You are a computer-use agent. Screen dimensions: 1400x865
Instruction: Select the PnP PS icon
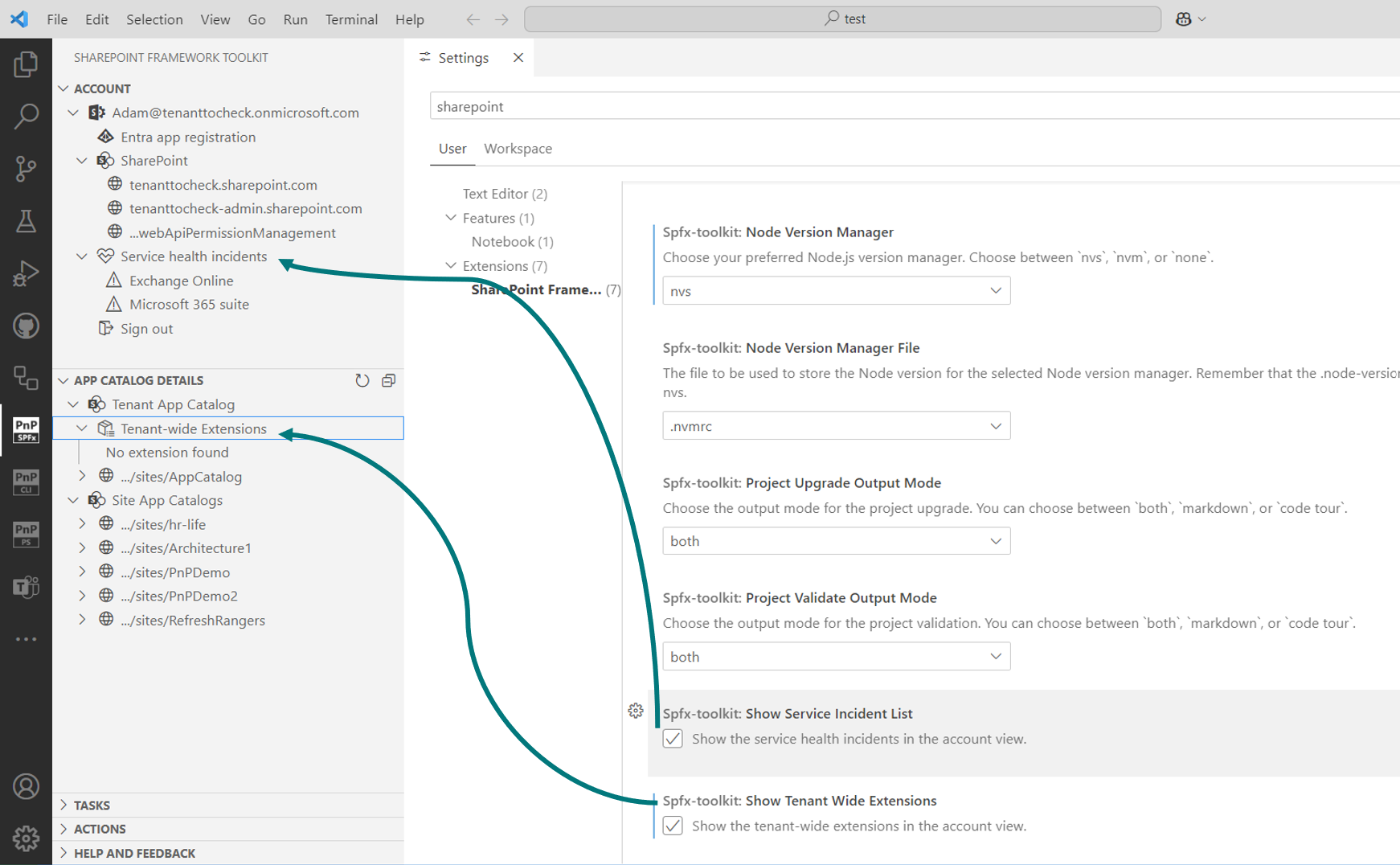click(x=26, y=535)
